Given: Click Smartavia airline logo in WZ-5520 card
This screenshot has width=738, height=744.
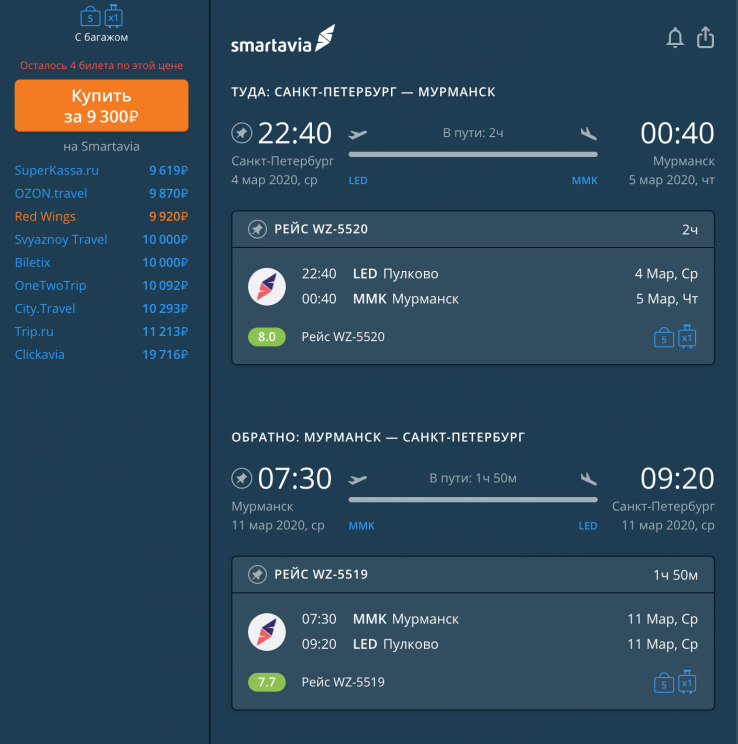Looking at the screenshot, I should coord(267,287).
